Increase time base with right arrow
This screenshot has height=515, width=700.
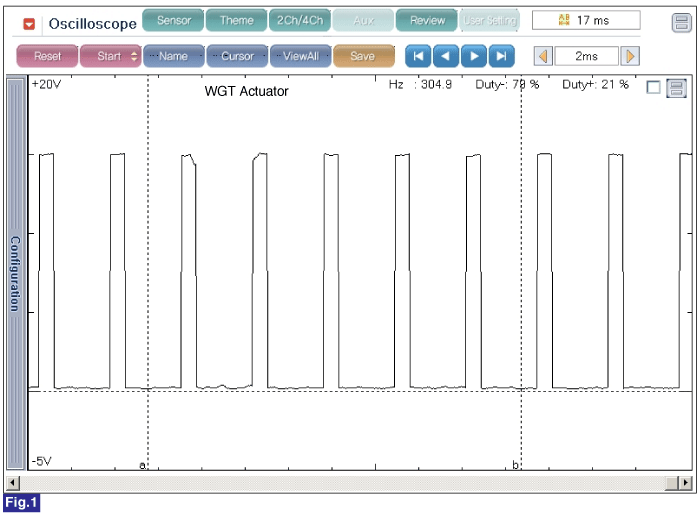click(630, 56)
